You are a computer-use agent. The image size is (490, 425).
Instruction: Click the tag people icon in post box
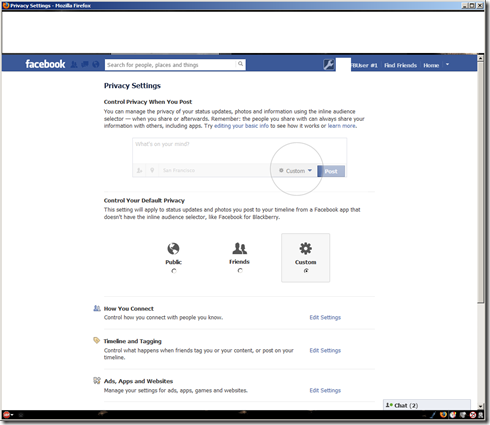click(139, 170)
